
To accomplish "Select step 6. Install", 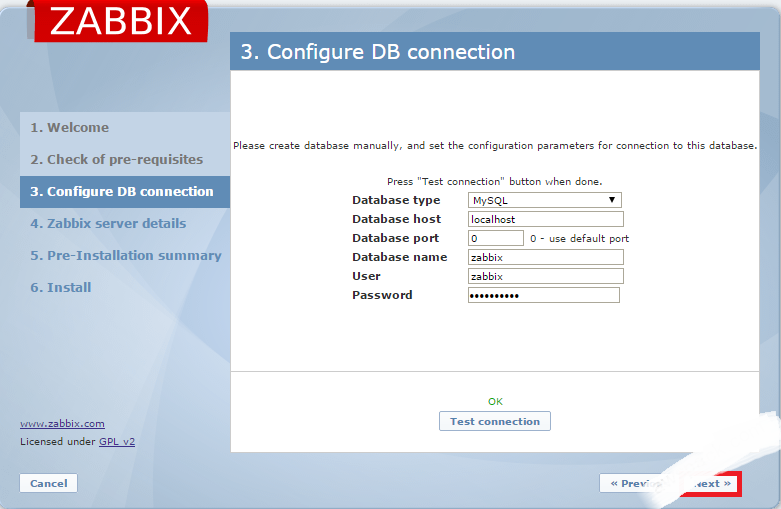I will tap(125, 287).
